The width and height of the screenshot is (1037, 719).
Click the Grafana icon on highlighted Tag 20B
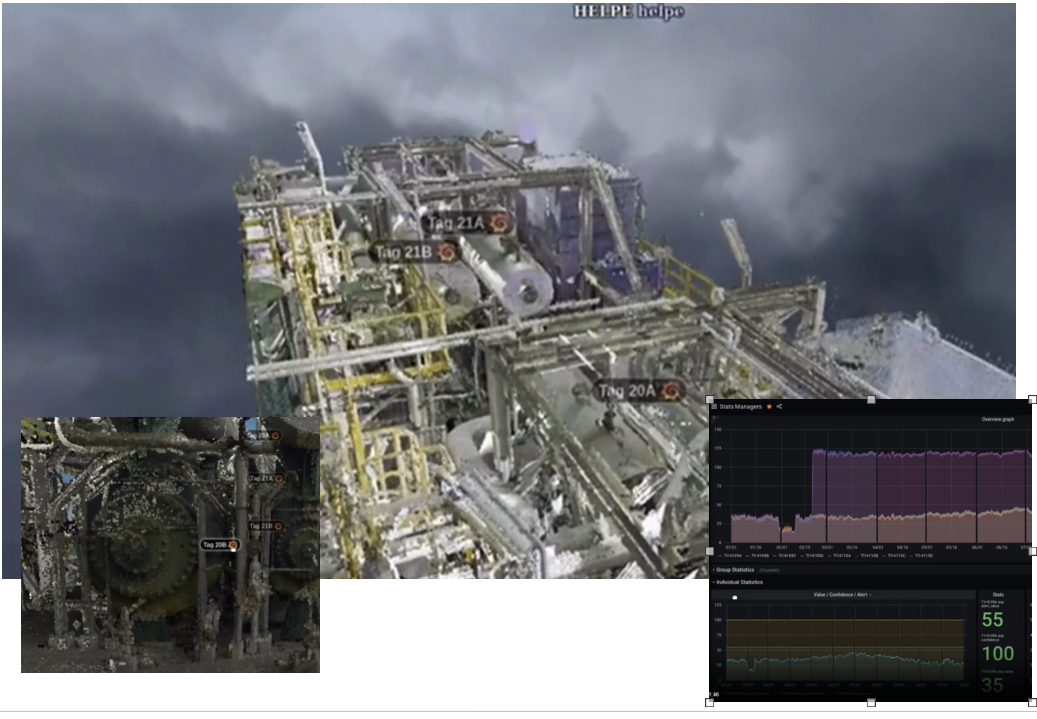[233, 544]
